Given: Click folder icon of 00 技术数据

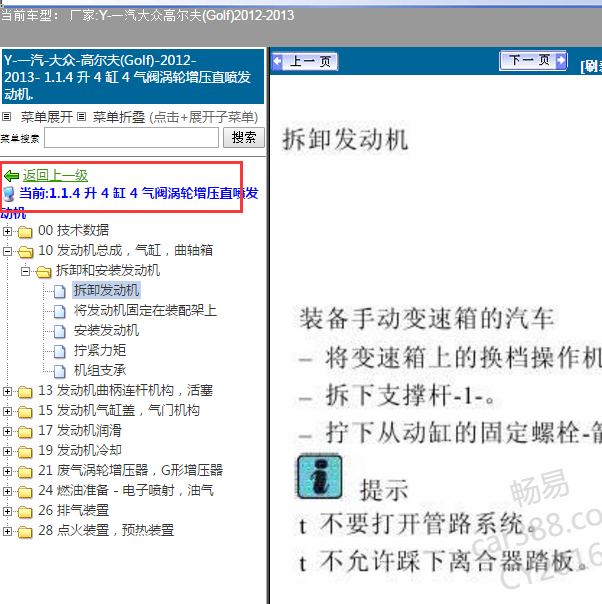Looking at the screenshot, I should [x=25, y=232].
